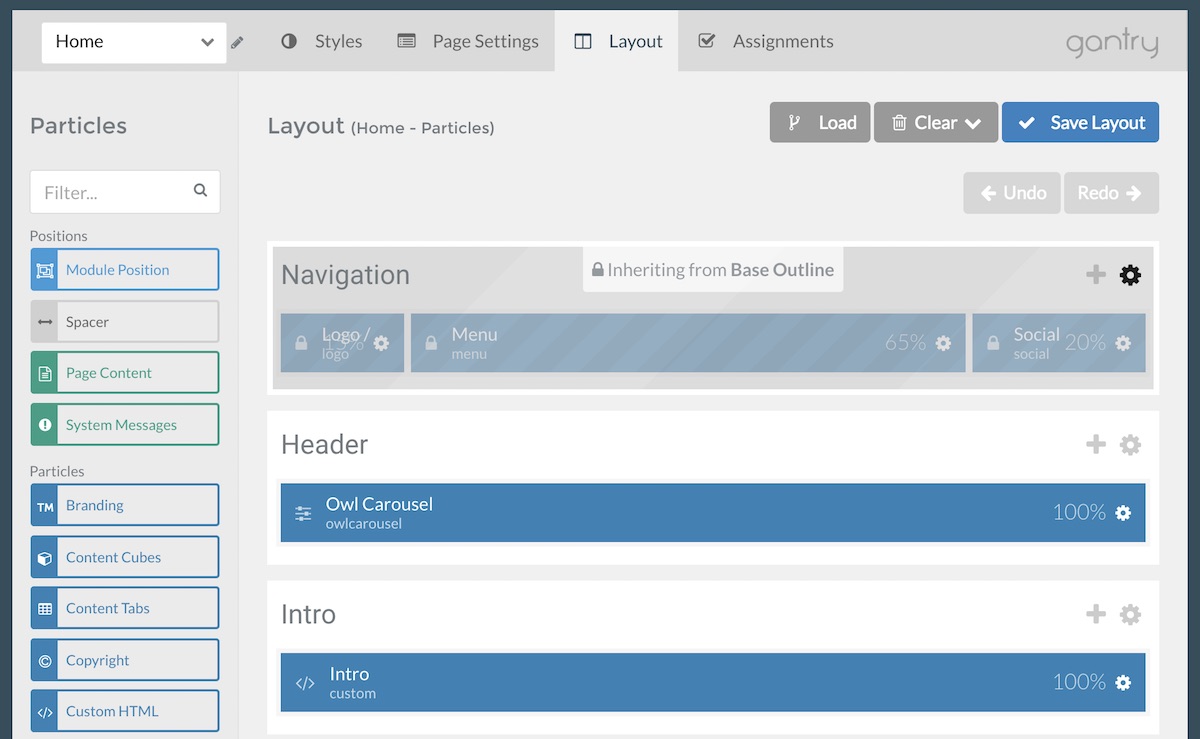Image resolution: width=1200 pixels, height=739 pixels.
Task: Open the Home outline dropdown
Action: (134, 42)
